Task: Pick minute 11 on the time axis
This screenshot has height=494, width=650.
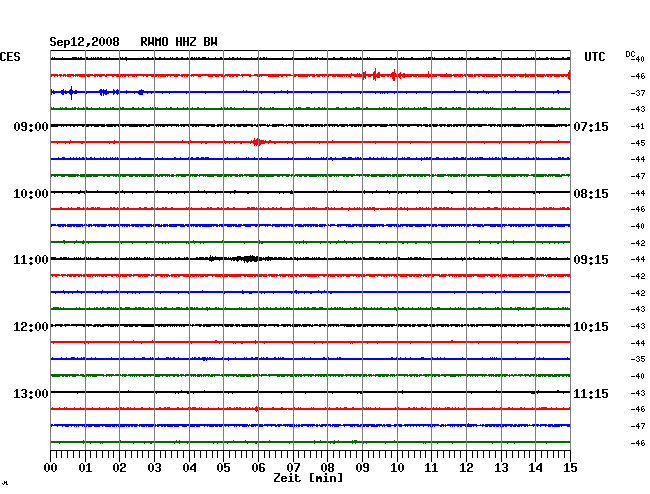Action: [x=432, y=467]
